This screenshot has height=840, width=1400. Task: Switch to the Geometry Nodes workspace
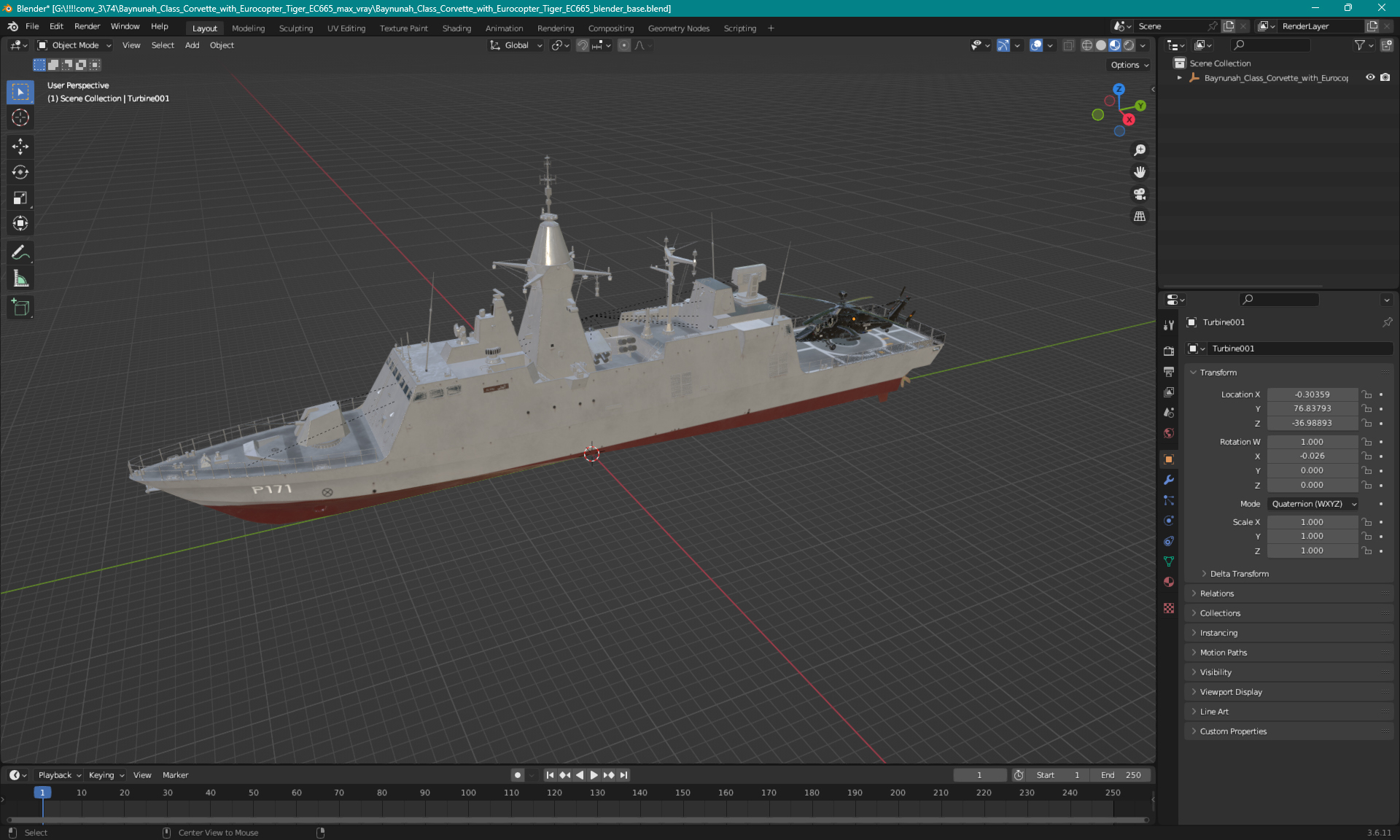(678, 28)
